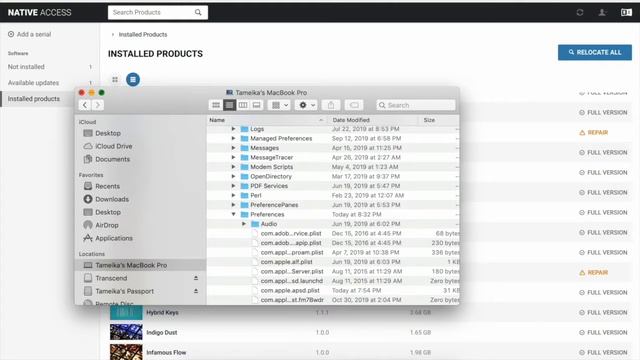Expand the Audio subfolder
The image size is (640, 360).
(244, 224)
